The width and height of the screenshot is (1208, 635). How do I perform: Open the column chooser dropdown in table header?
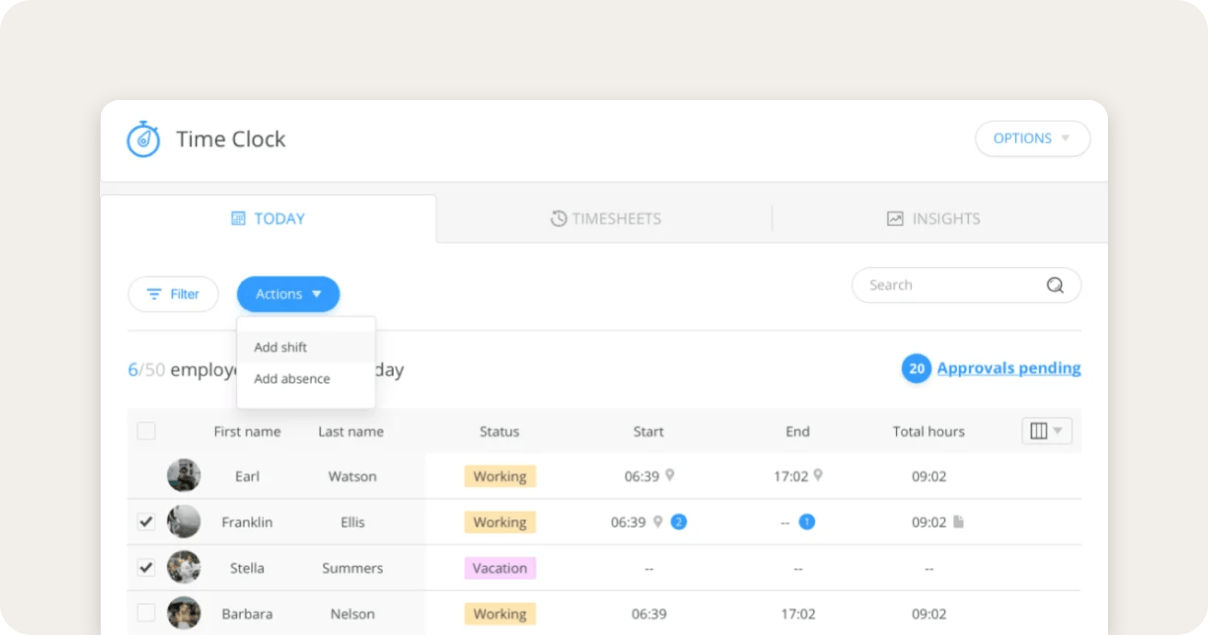click(x=1047, y=431)
